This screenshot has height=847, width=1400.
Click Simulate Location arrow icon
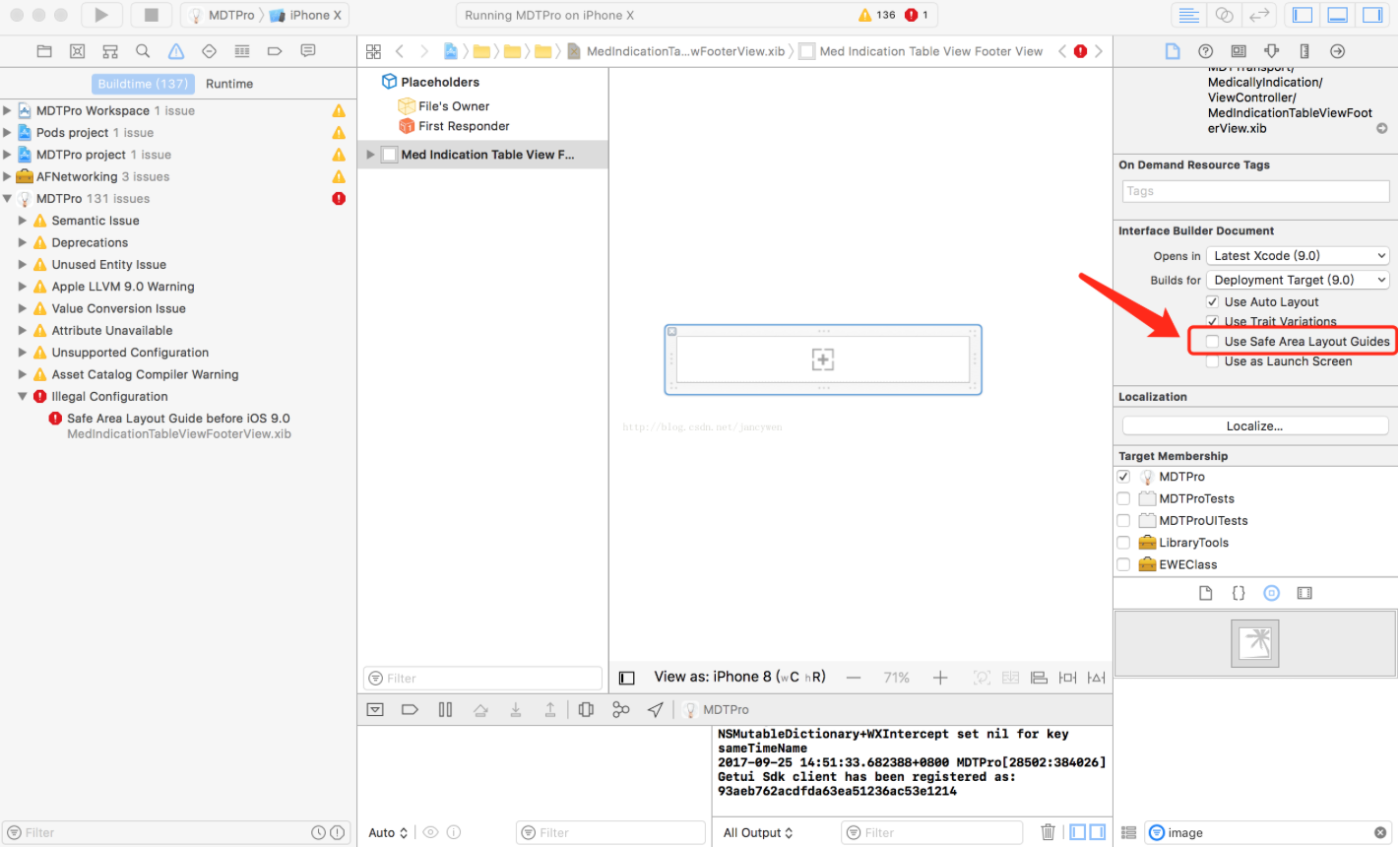(656, 709)
